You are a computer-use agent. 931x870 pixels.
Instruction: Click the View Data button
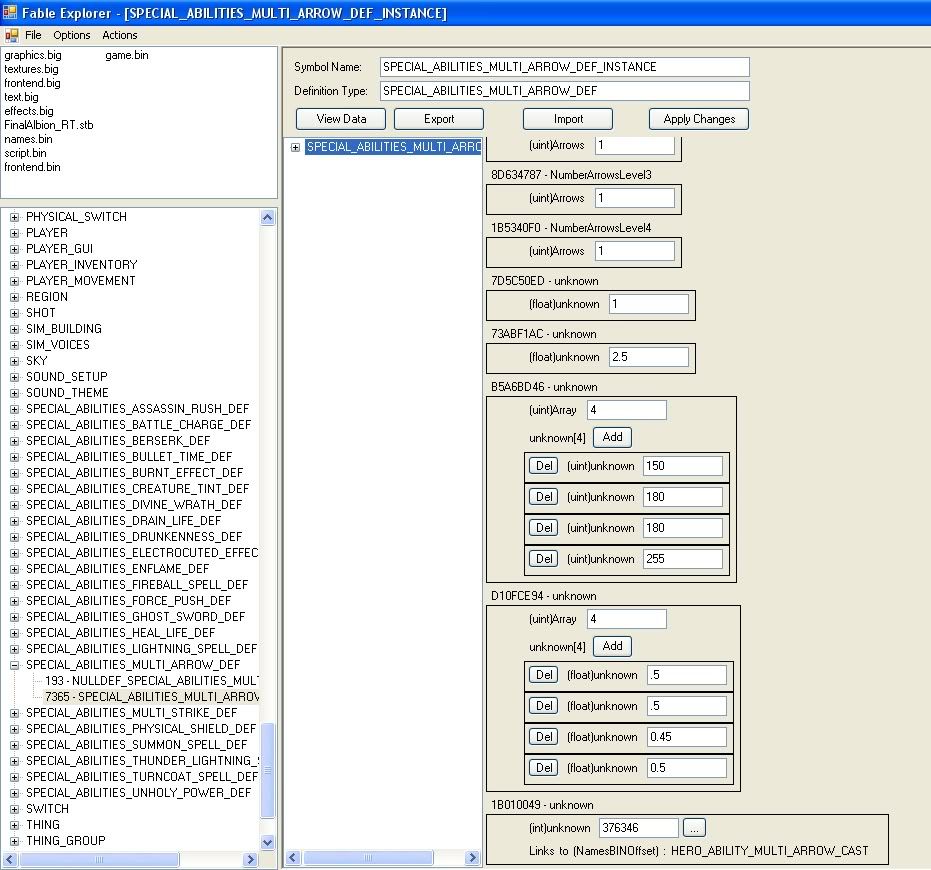click(x=341, y=119)
